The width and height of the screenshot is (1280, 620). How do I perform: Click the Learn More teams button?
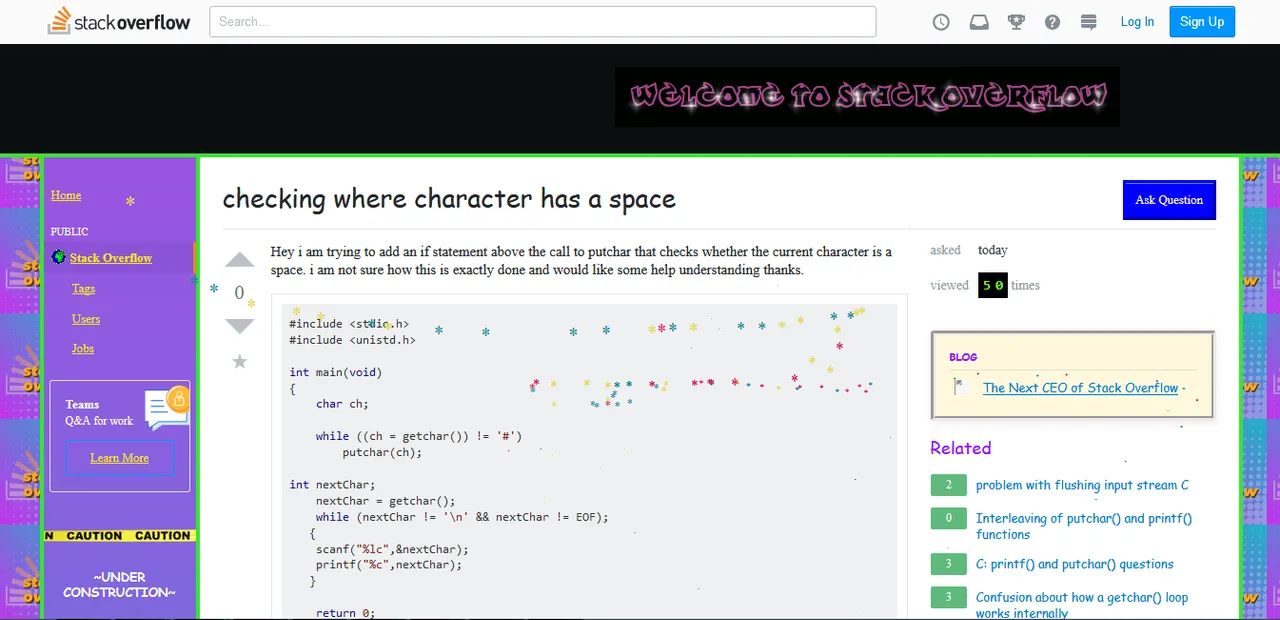119,458
